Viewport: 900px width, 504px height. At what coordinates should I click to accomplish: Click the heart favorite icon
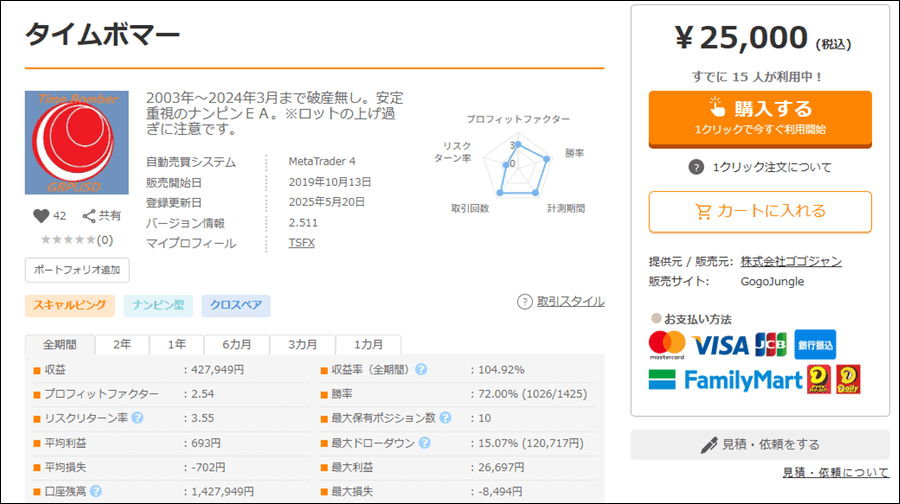41,216
